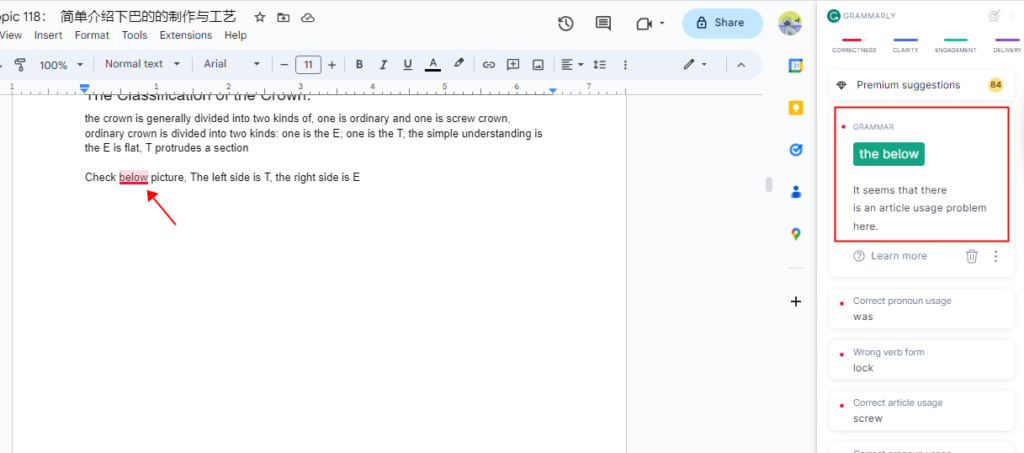Open the Arial font dropdown
This screenshot has width=1024, height=453.
(x=232, y=64)
